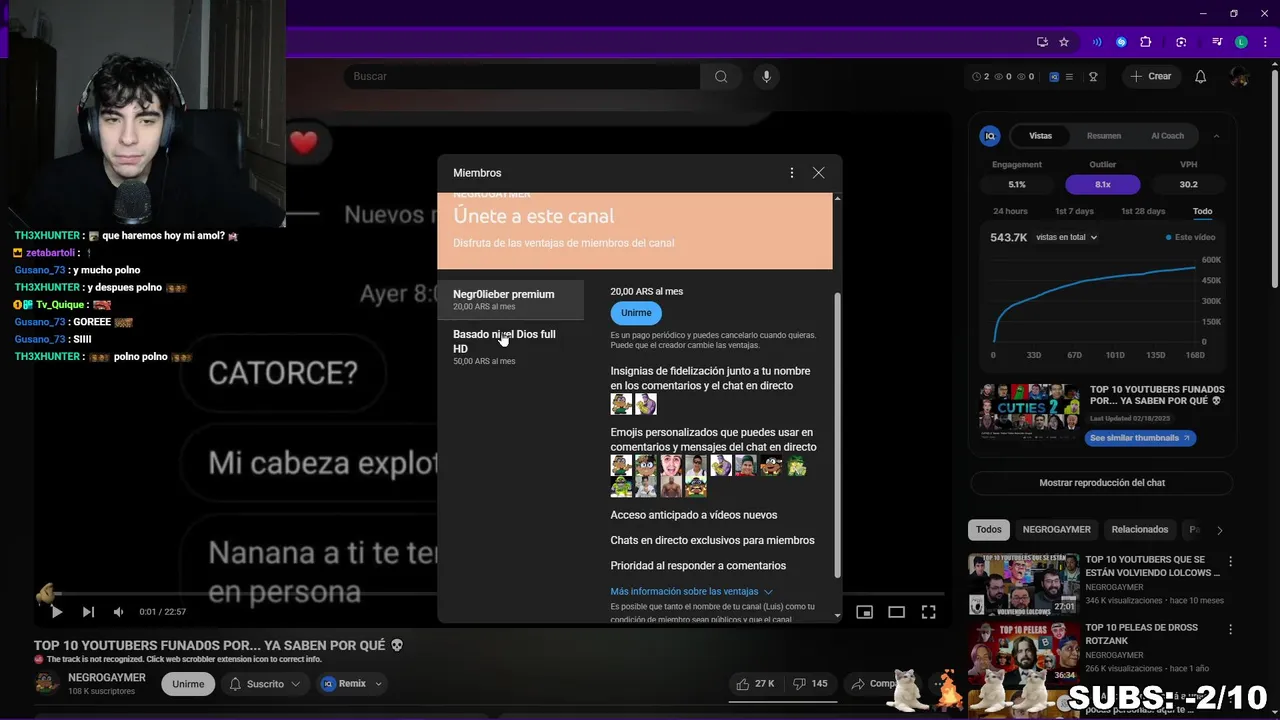Open the Top 10 Peleas de Dross thumbnail
This screenshot has height=720, width=1280.
(x=1023, y=653)
